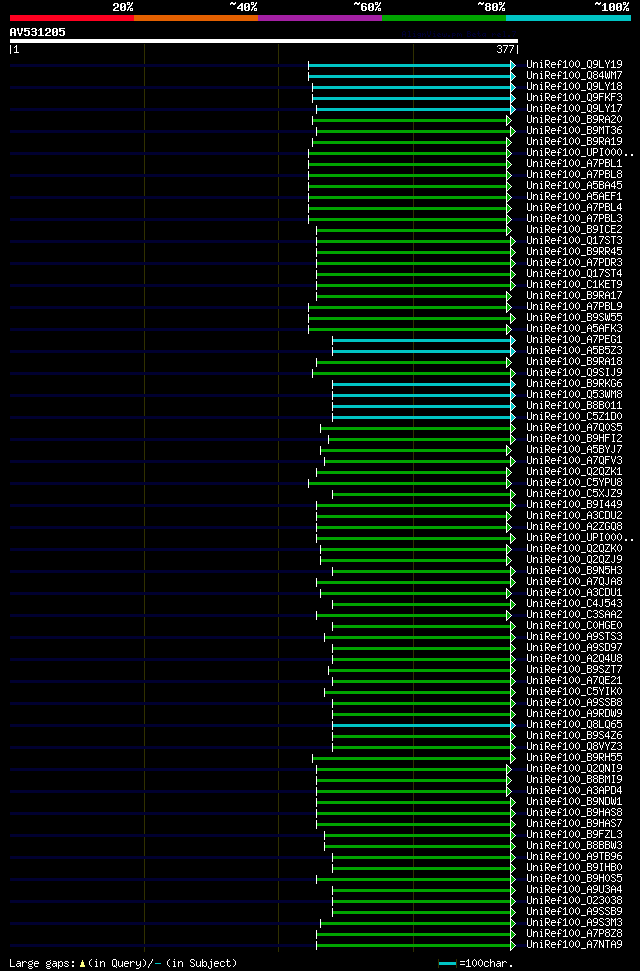
Task: Click the cyan ~100% legend segment
Action: tap(568, 18)
